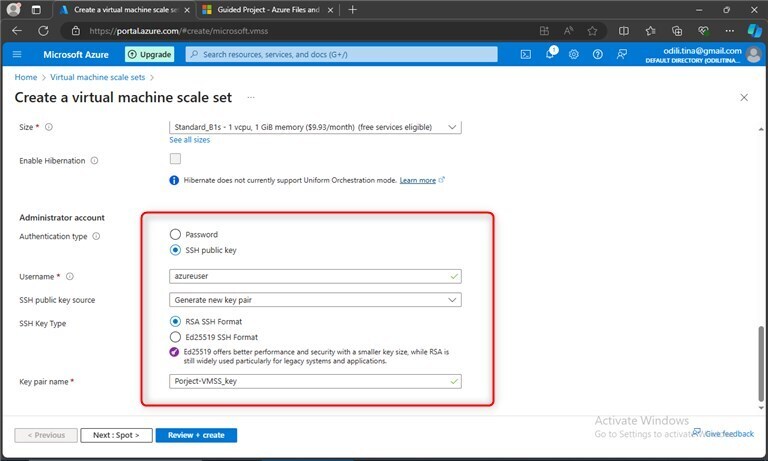Click the page vertical scrollbar thumb
Image resolution: width=768 pixels, height=461 pixels.
pos(761,363)
